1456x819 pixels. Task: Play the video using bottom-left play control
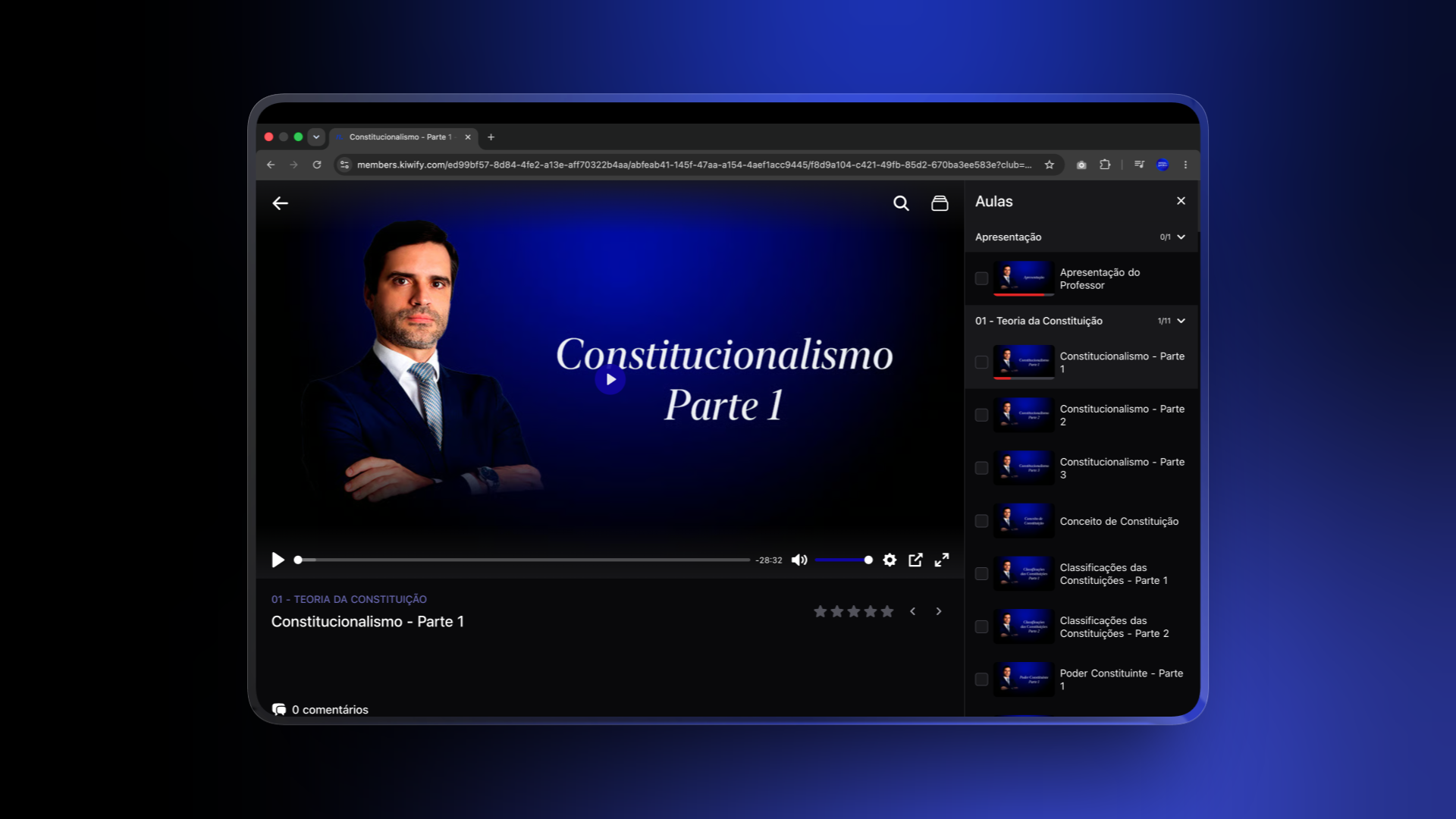coord(278,560)
